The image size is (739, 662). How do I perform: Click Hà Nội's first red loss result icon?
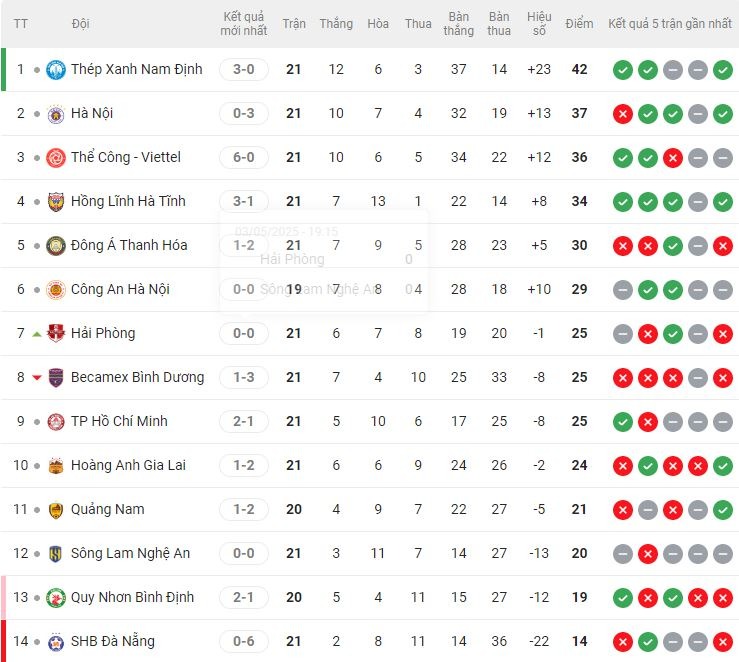(623, 114)
